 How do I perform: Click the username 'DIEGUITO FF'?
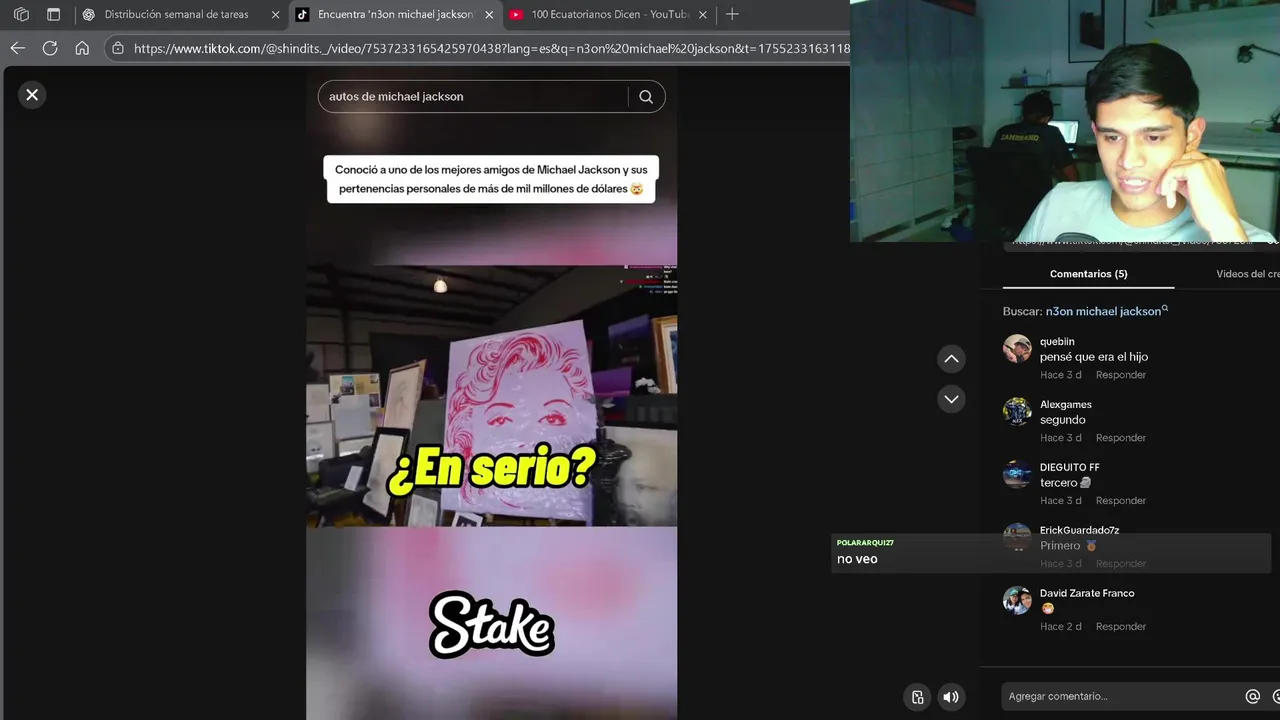1070,468
